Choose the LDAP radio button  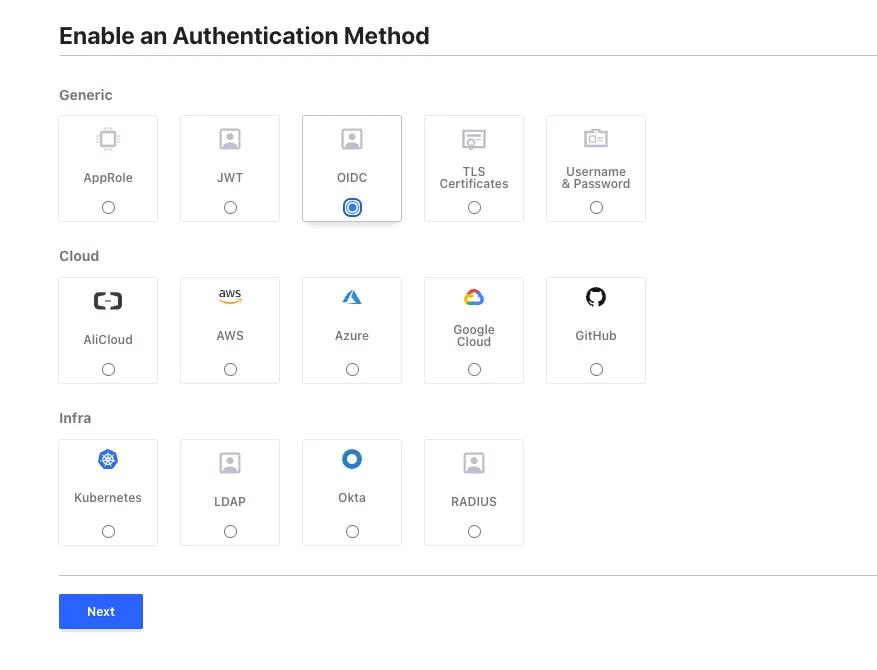pyautogui.click(x=230, y=532)
